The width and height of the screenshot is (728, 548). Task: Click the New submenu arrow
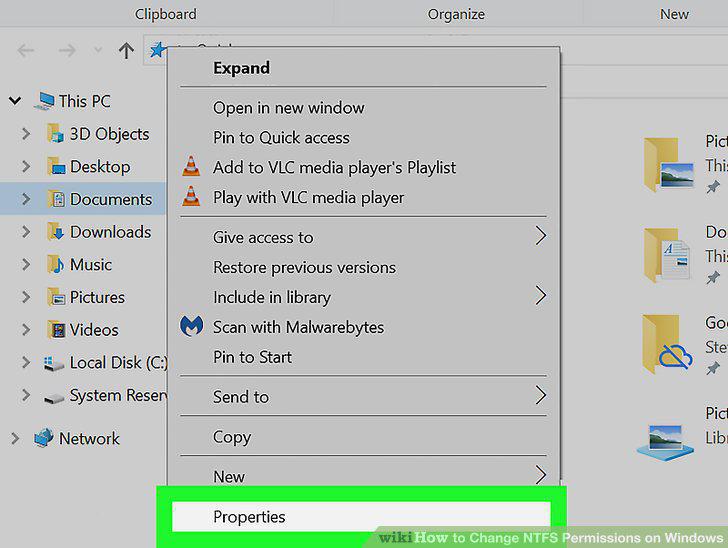(x=540, y=475)
